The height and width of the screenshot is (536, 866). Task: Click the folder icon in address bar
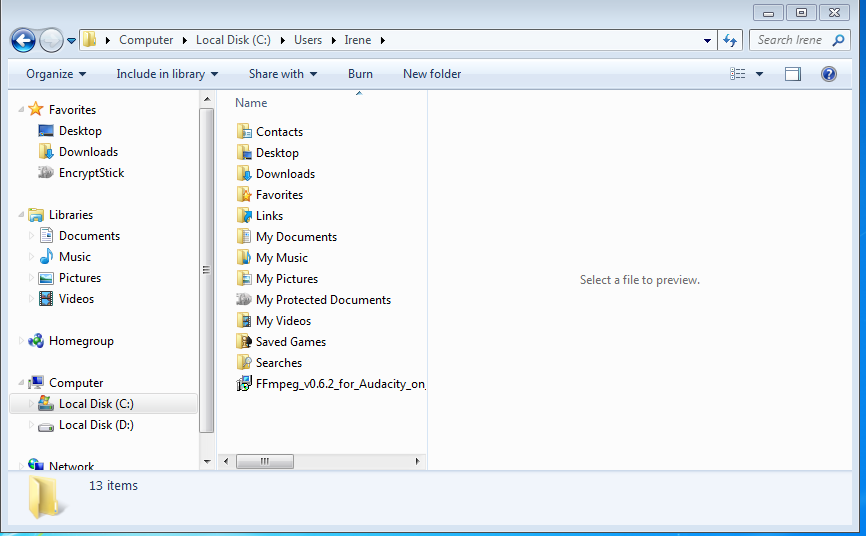[89, 40]
